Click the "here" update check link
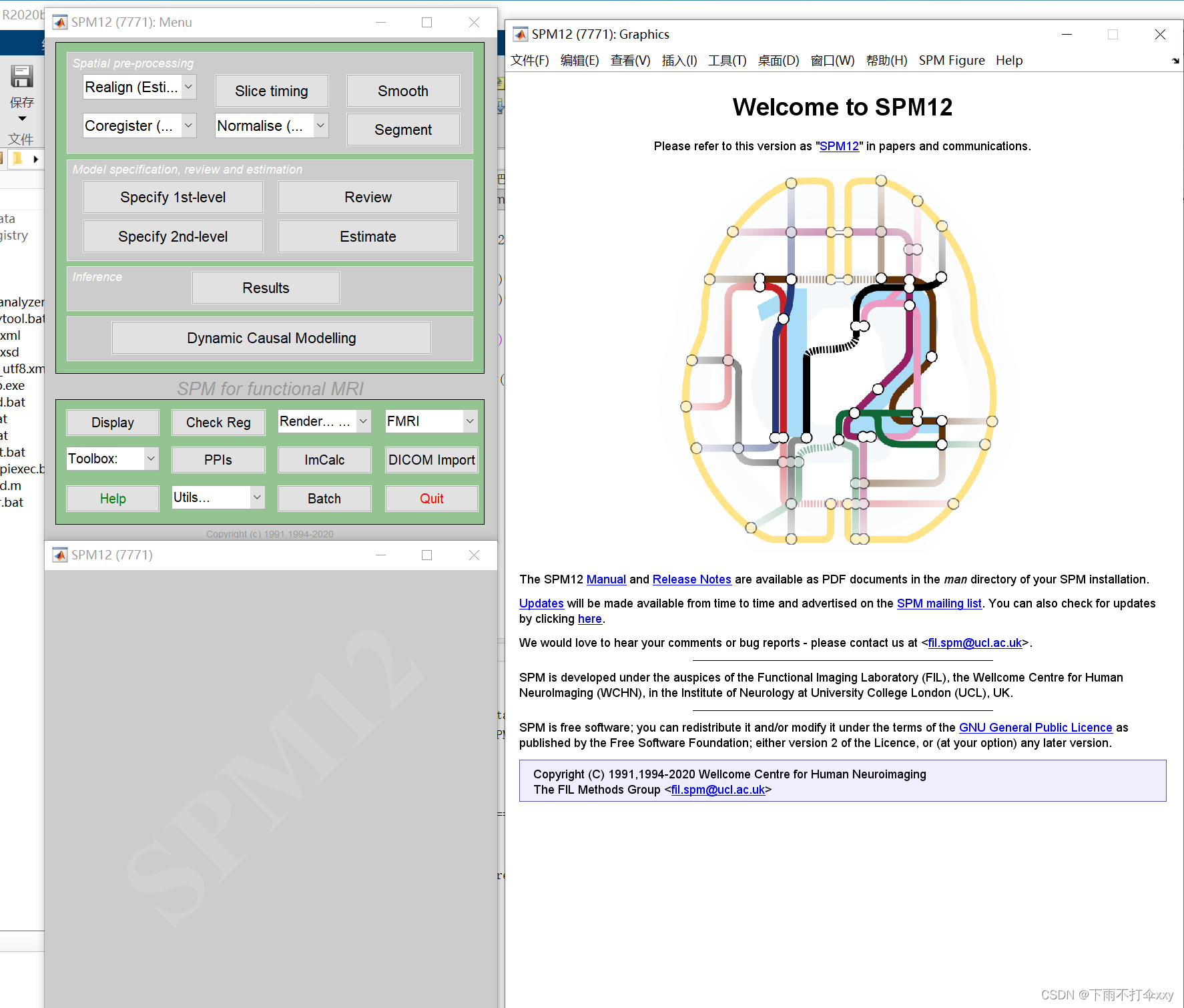Image resolution: width=1184 pixels, height=1008 pixels. click(590, 619)
